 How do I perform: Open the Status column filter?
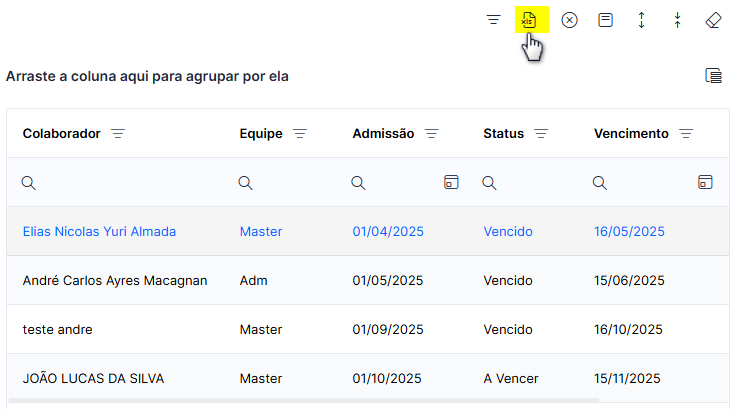click(x=541, y=134)
